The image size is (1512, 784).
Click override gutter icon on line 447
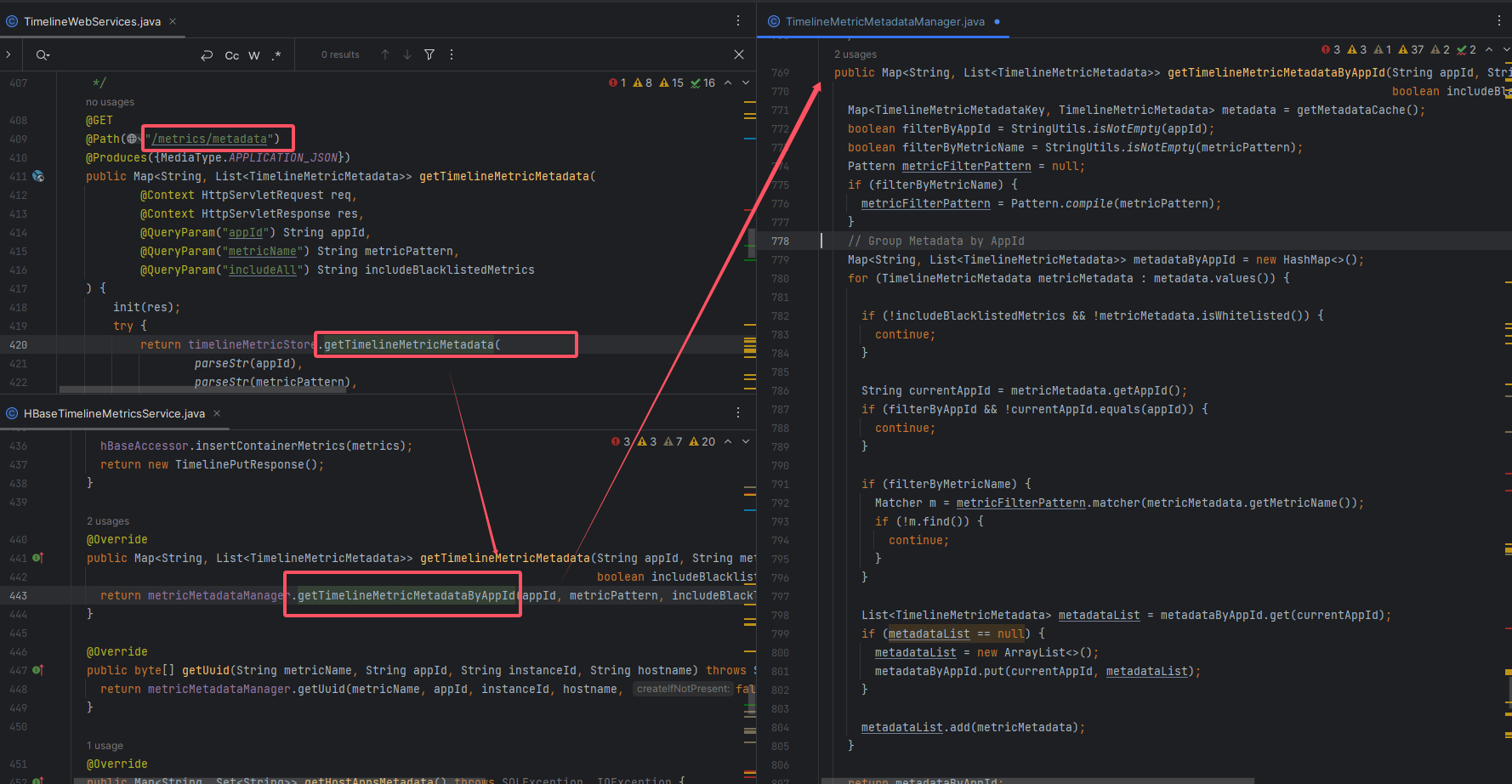click(x=38, y=670)
